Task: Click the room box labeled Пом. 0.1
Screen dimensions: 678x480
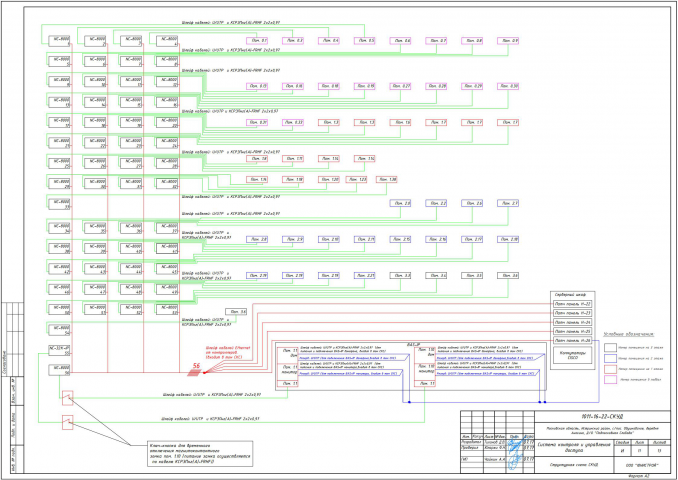Action: 257,41
